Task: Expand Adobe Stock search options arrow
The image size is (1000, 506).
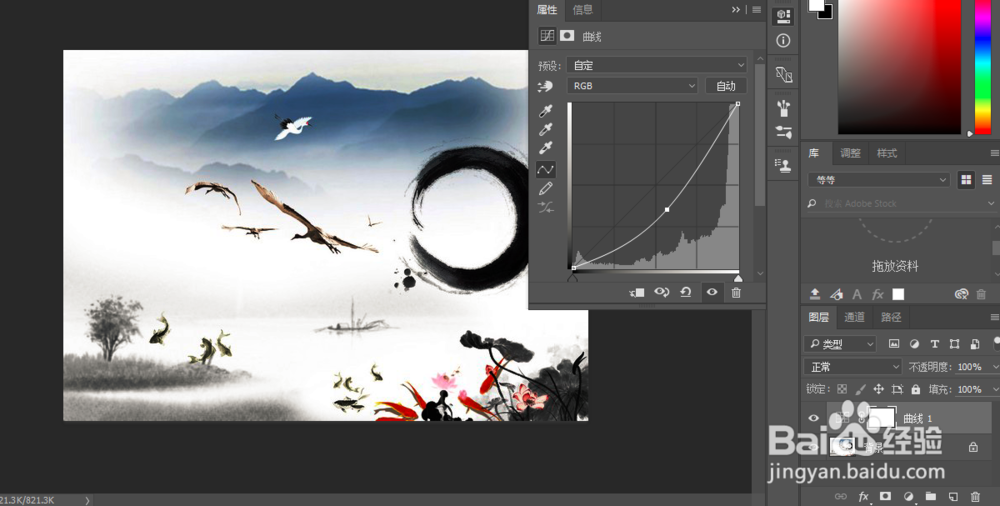Action: 991,204
